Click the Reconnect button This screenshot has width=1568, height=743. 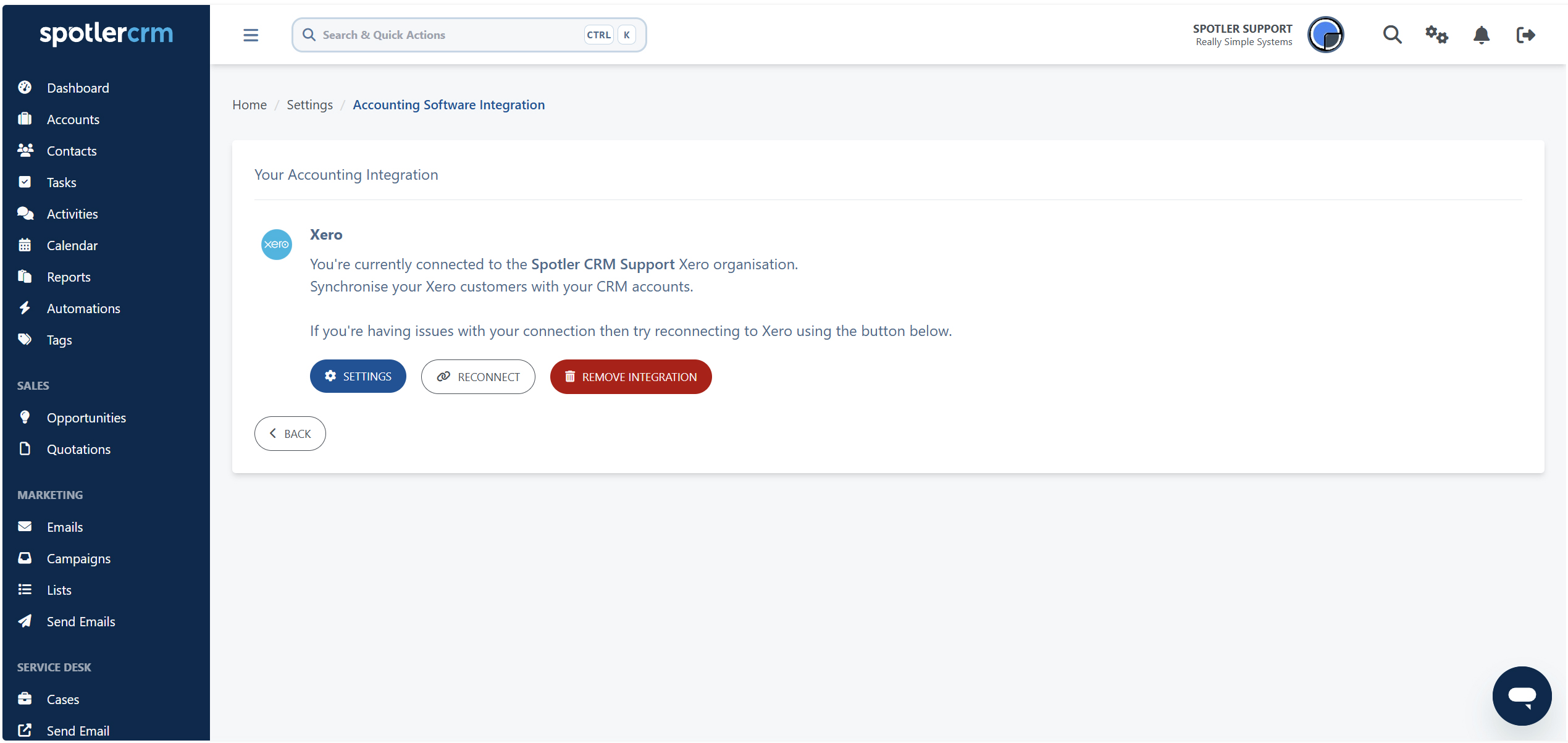tap(478, 377)
